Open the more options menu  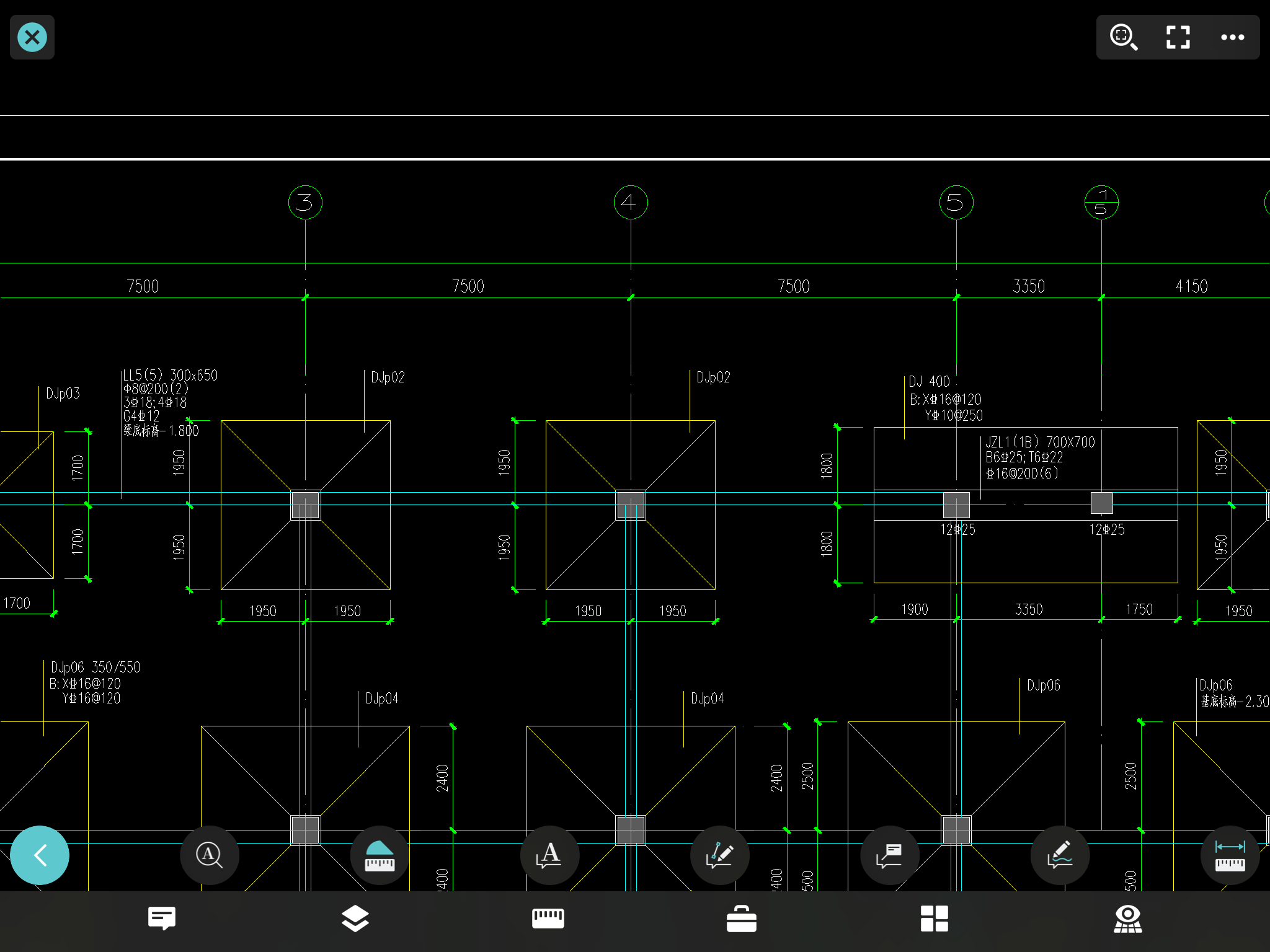point(1233,37)
